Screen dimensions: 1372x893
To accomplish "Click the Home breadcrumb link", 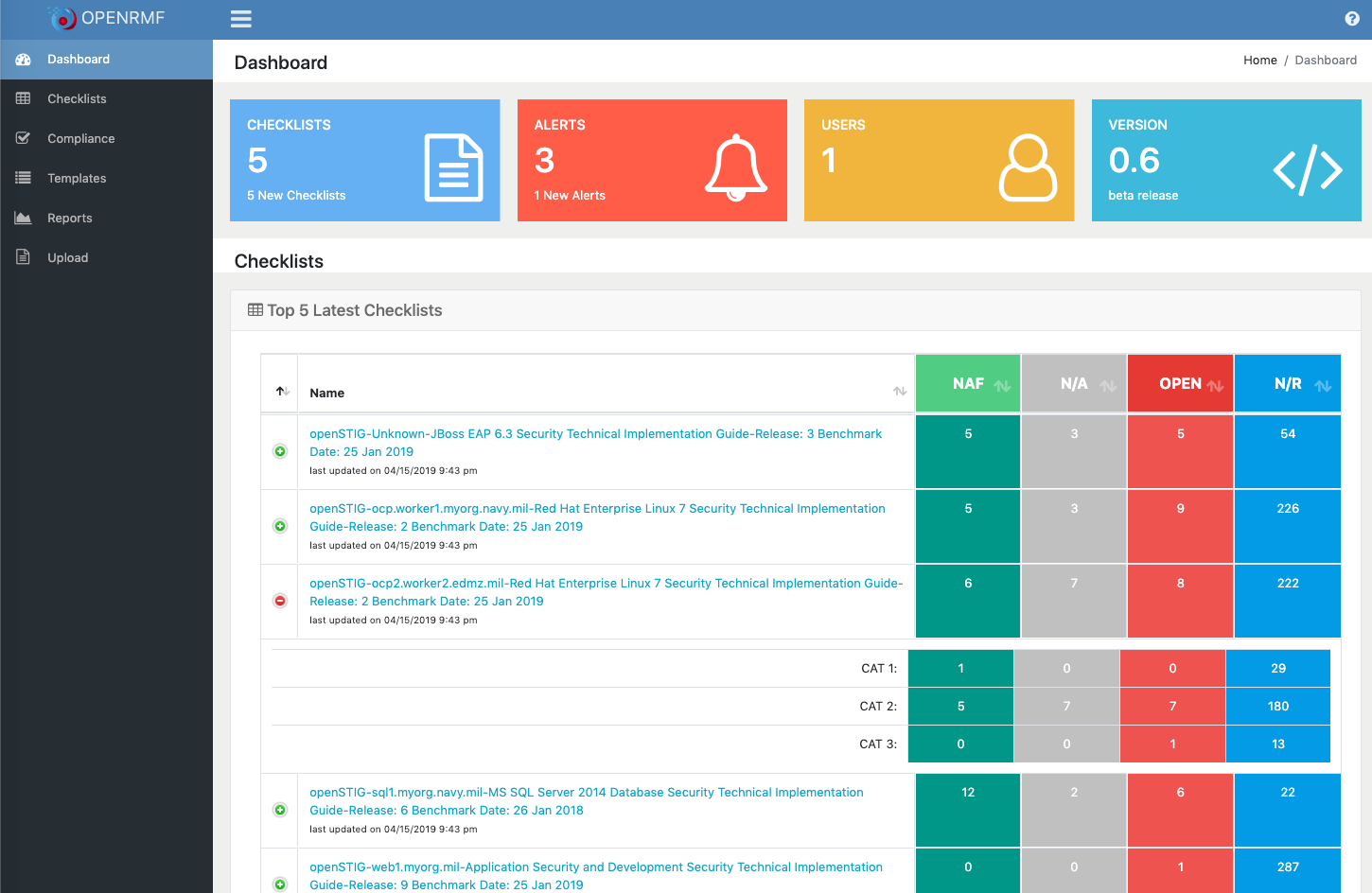I will click(1259, 60).
